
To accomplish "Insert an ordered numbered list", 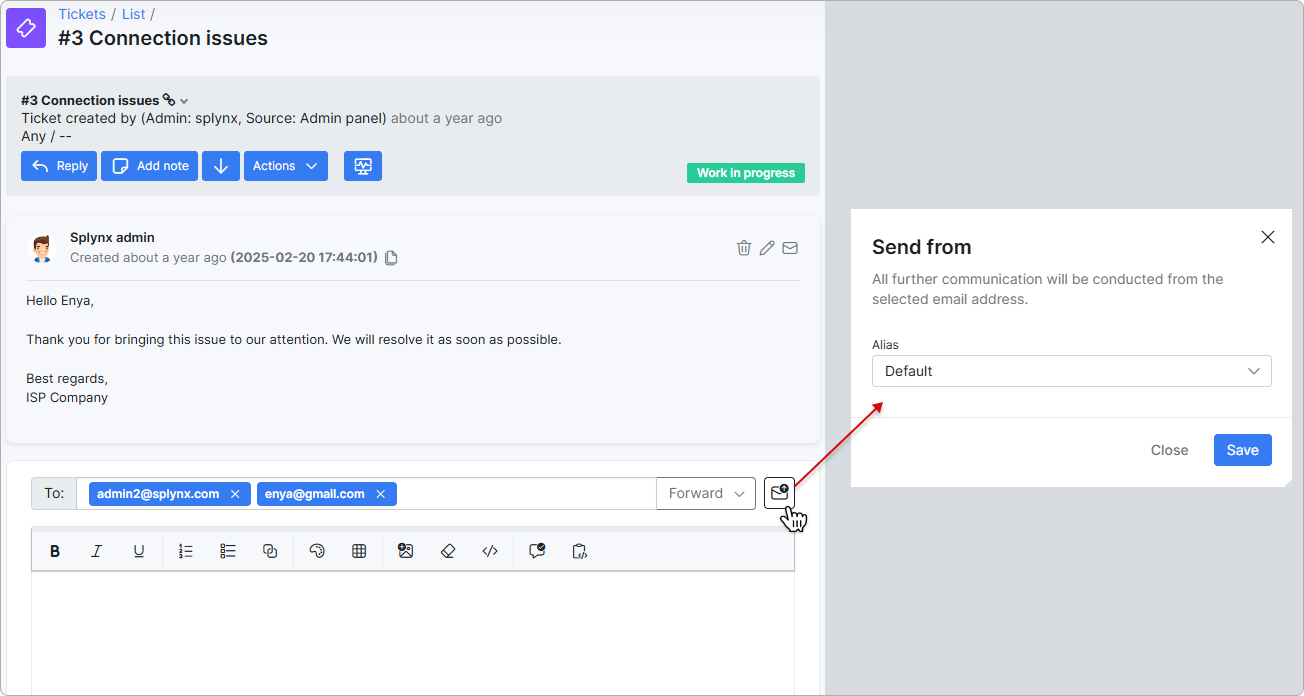I will point(185,551).
